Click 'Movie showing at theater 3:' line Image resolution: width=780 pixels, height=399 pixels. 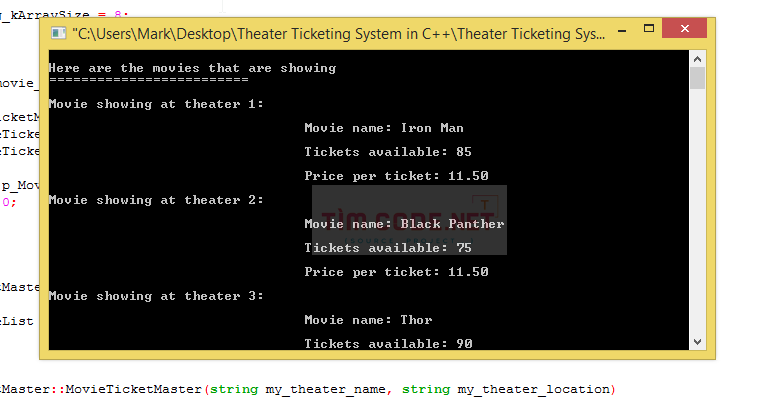(156, 296)
